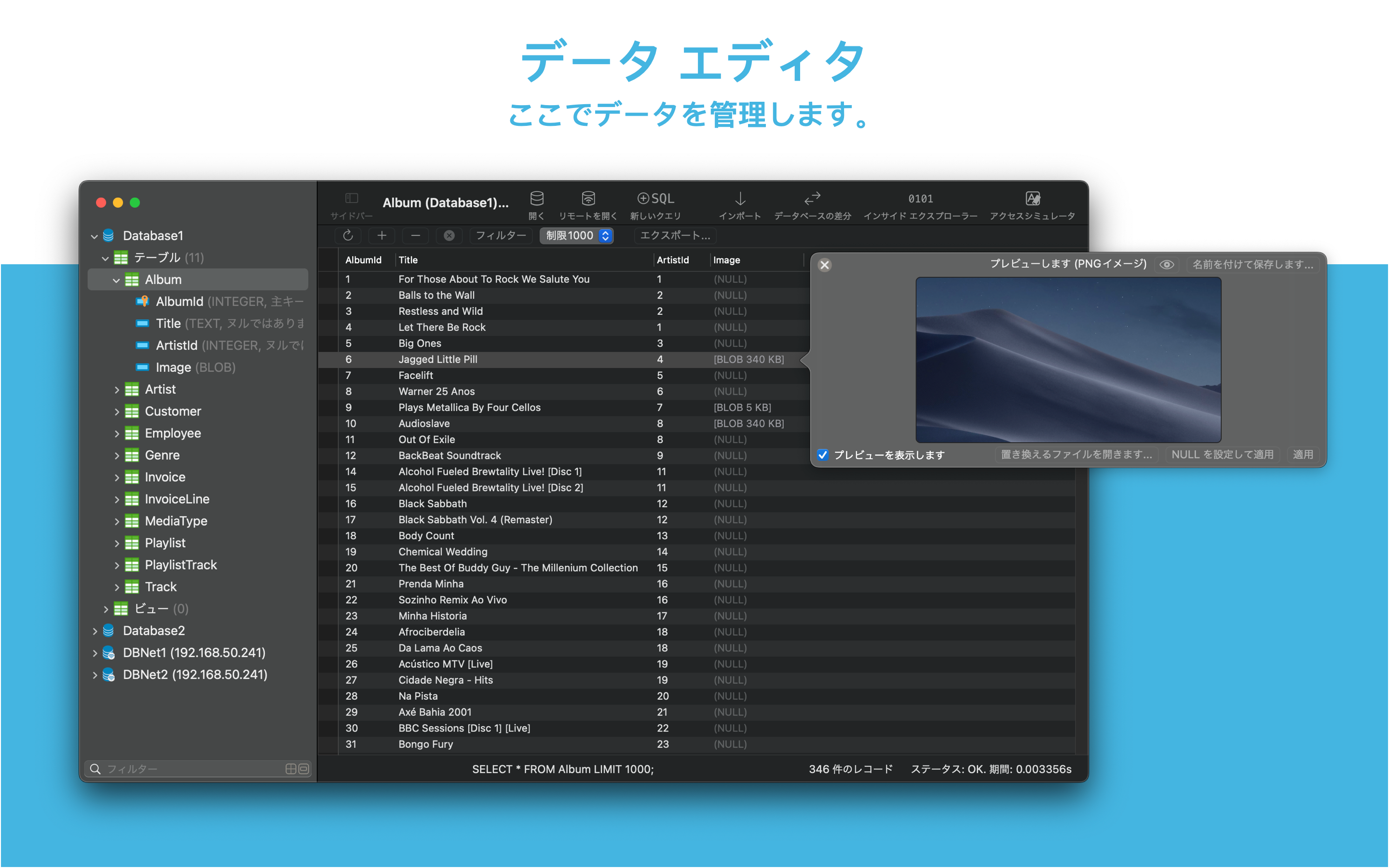Image resolution: width=1389 pixels, height=868 pixels.
Task: Toggle the eye preview icon in popup
Action: pyautogui.click(x=1166, y=265)
